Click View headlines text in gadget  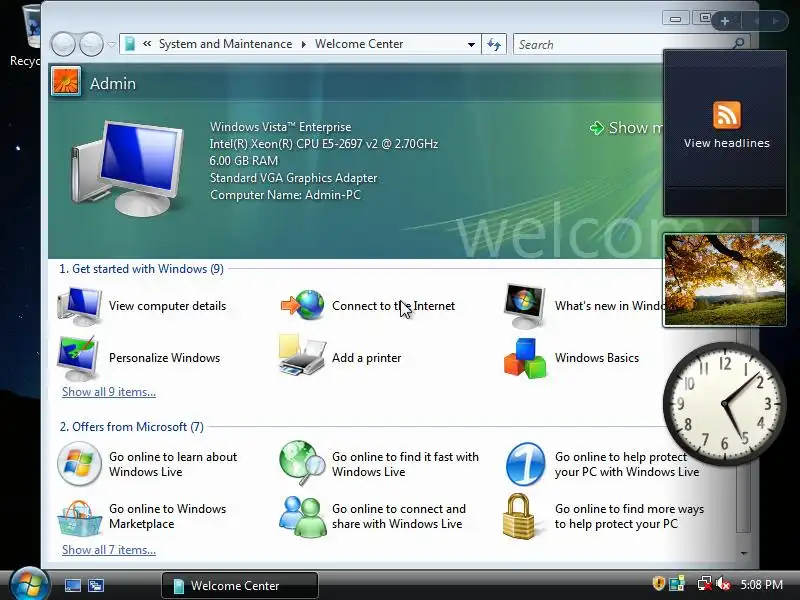[727, 143]
